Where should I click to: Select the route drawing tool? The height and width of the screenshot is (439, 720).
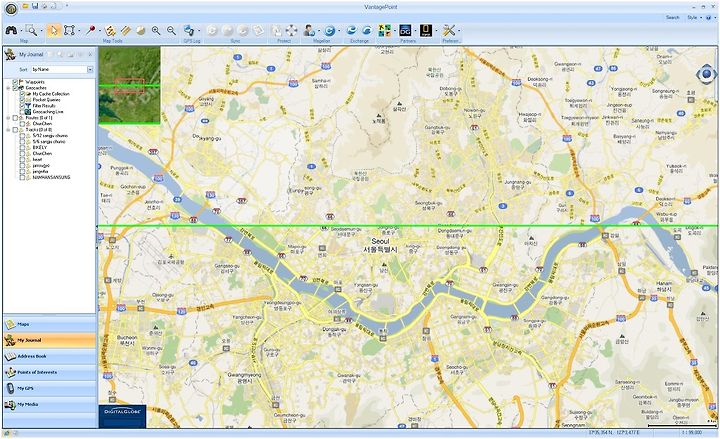(110, 30)
